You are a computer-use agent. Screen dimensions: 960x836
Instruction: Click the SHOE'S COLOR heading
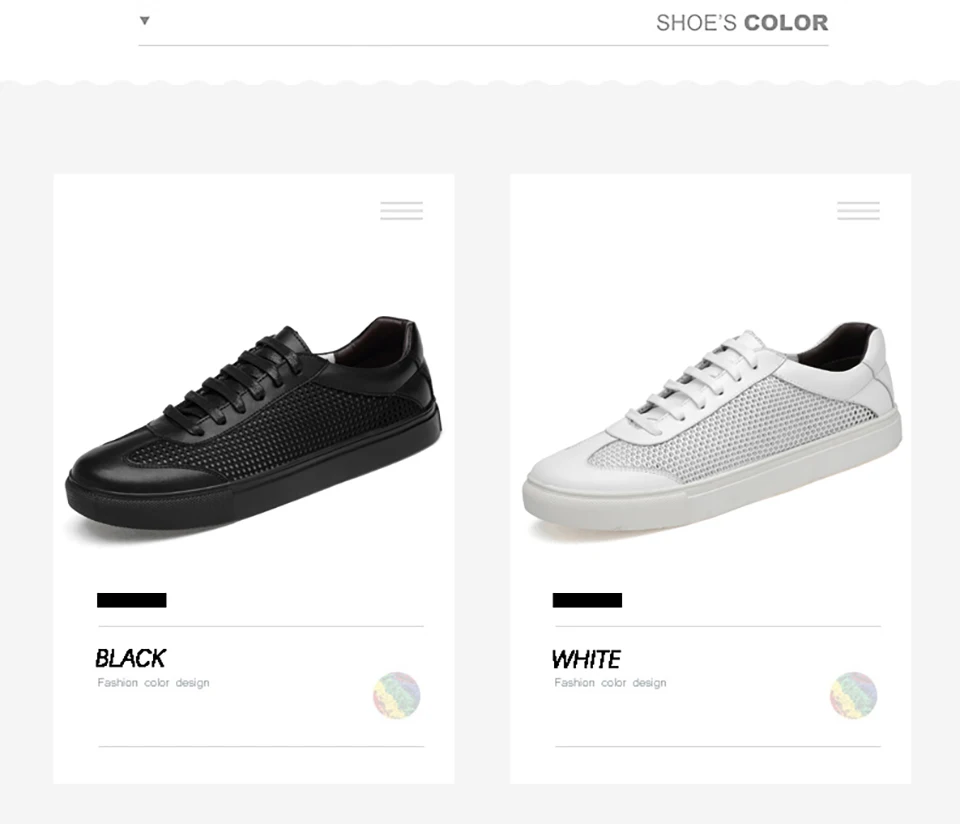point(742,23)
